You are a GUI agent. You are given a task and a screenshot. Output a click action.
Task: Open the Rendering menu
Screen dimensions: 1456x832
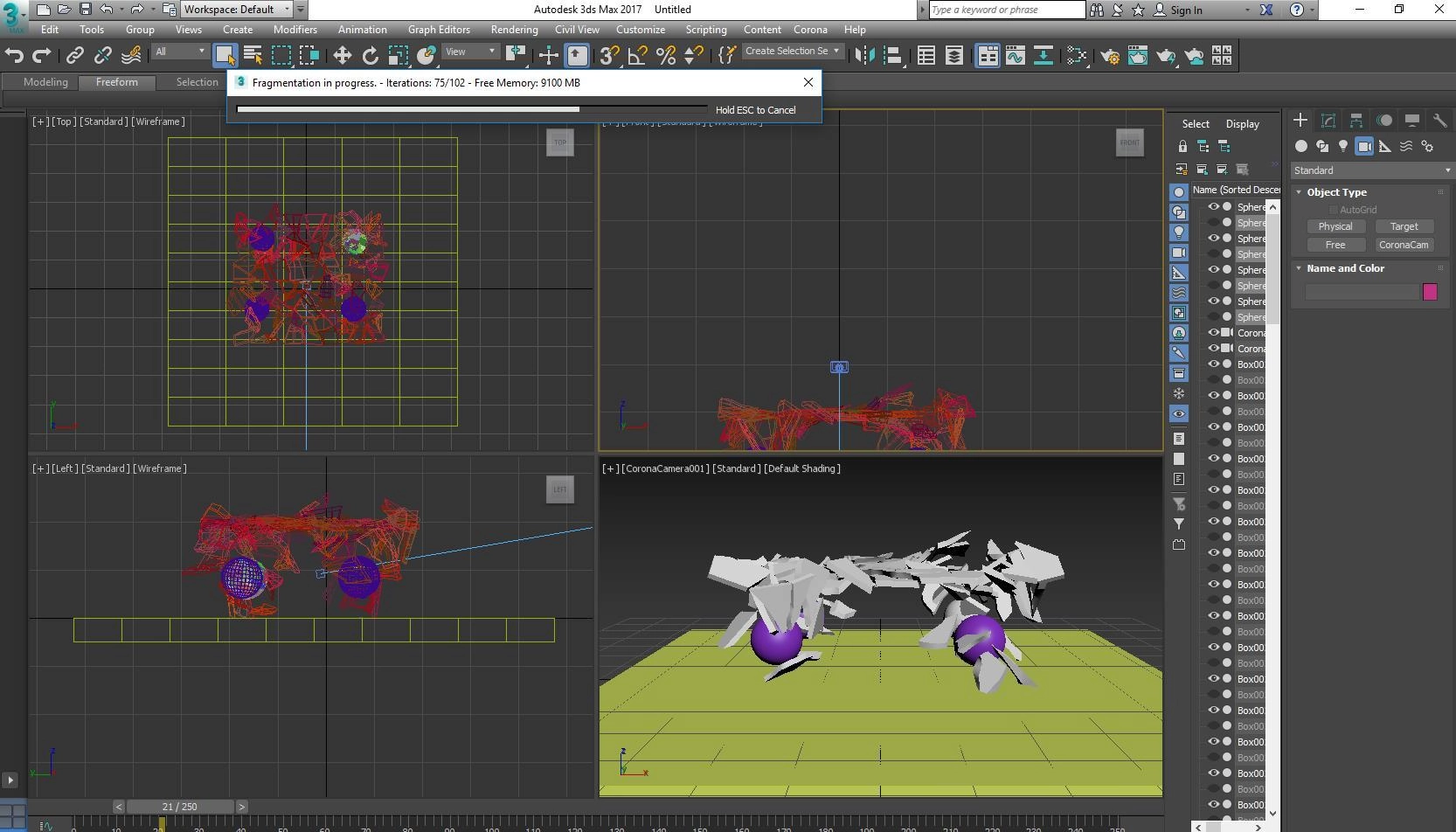click(x=514, y=29)
